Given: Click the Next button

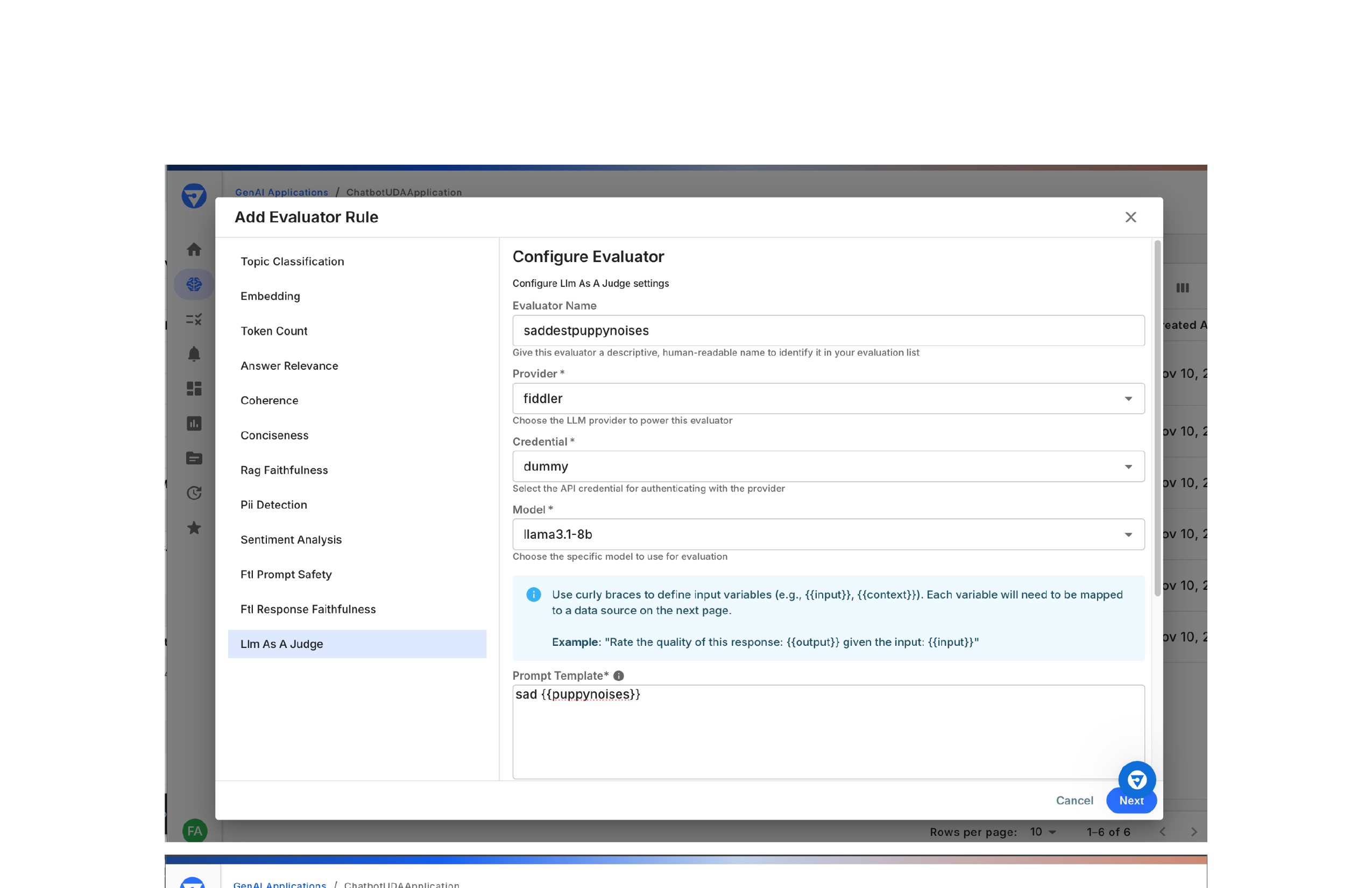Looking at the screenshot, I should tap(1130, 800).
